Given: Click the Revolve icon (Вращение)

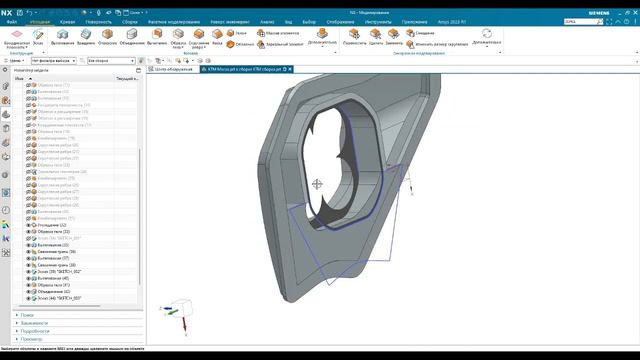Looking at the screenshot, I should (86, 34).
